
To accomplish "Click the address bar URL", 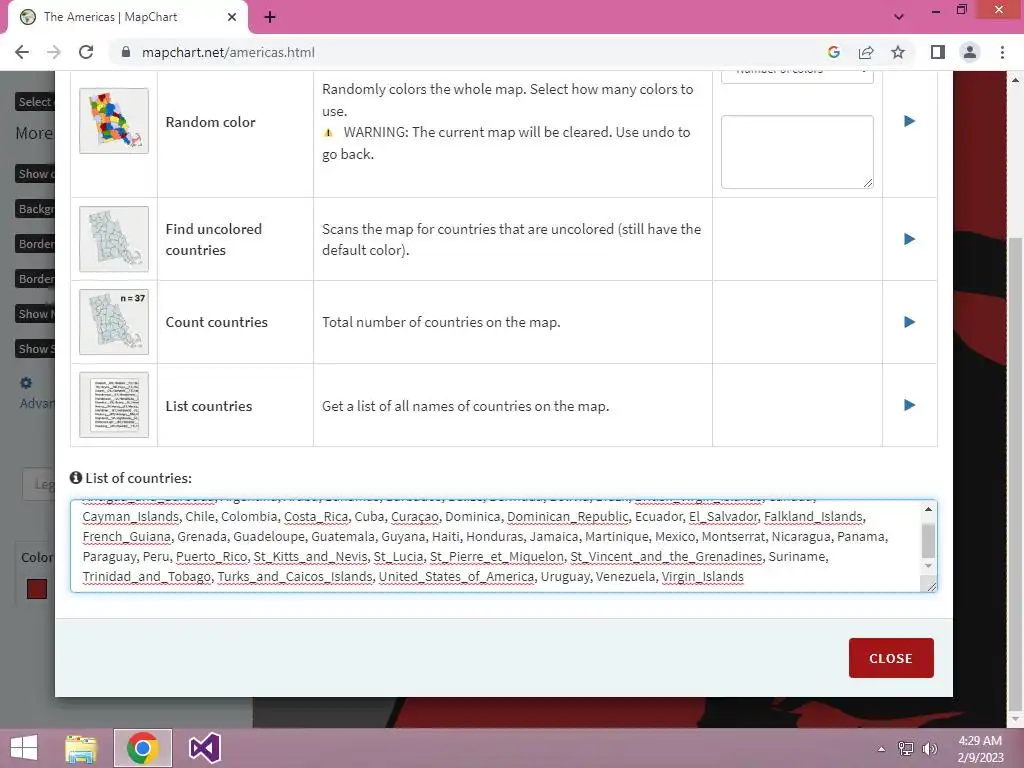I will 228,52.
